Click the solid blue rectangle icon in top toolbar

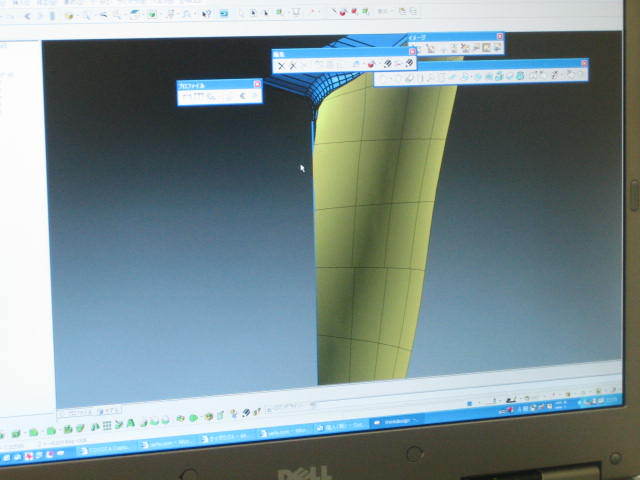tap(224, 13)
